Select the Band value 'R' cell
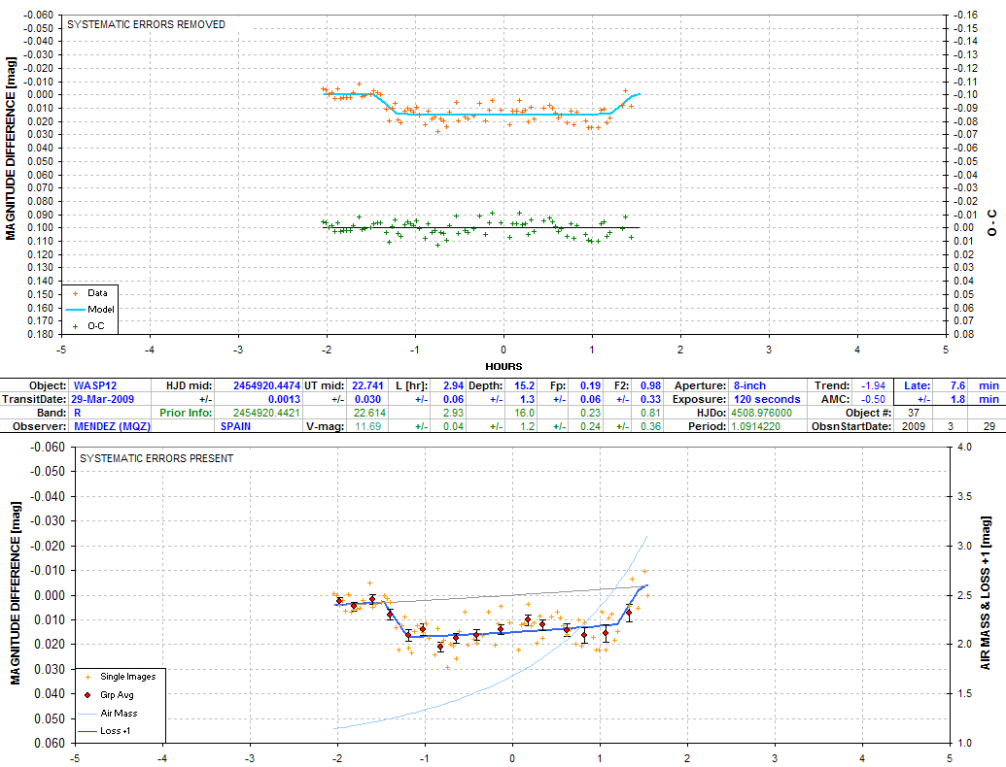Image resolution: width=1006 pixels, height=767 pixels. pos(78,413)
